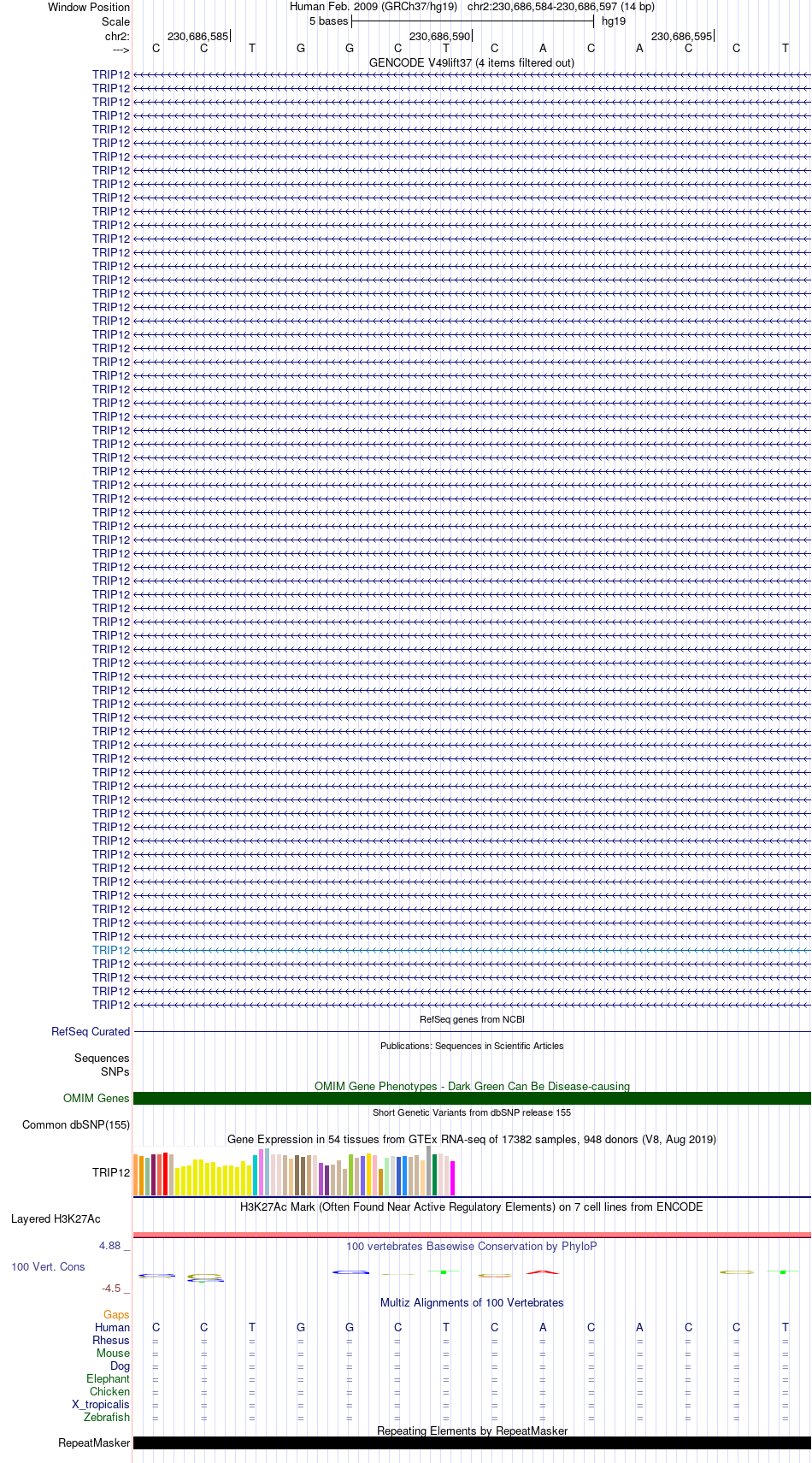Select the Rhesus alignment row label
Screen dimensions: 812x1463
[111, 1340]
